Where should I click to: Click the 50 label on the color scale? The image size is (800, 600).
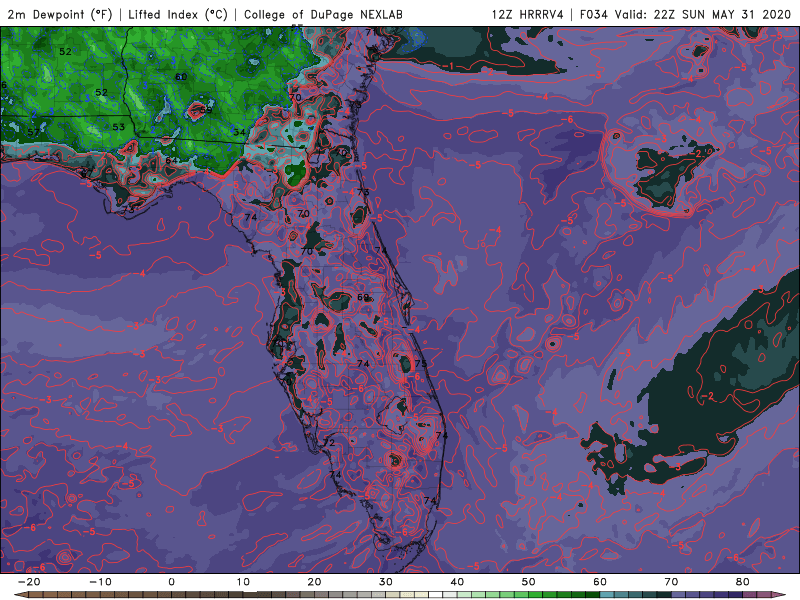(529, 582)
